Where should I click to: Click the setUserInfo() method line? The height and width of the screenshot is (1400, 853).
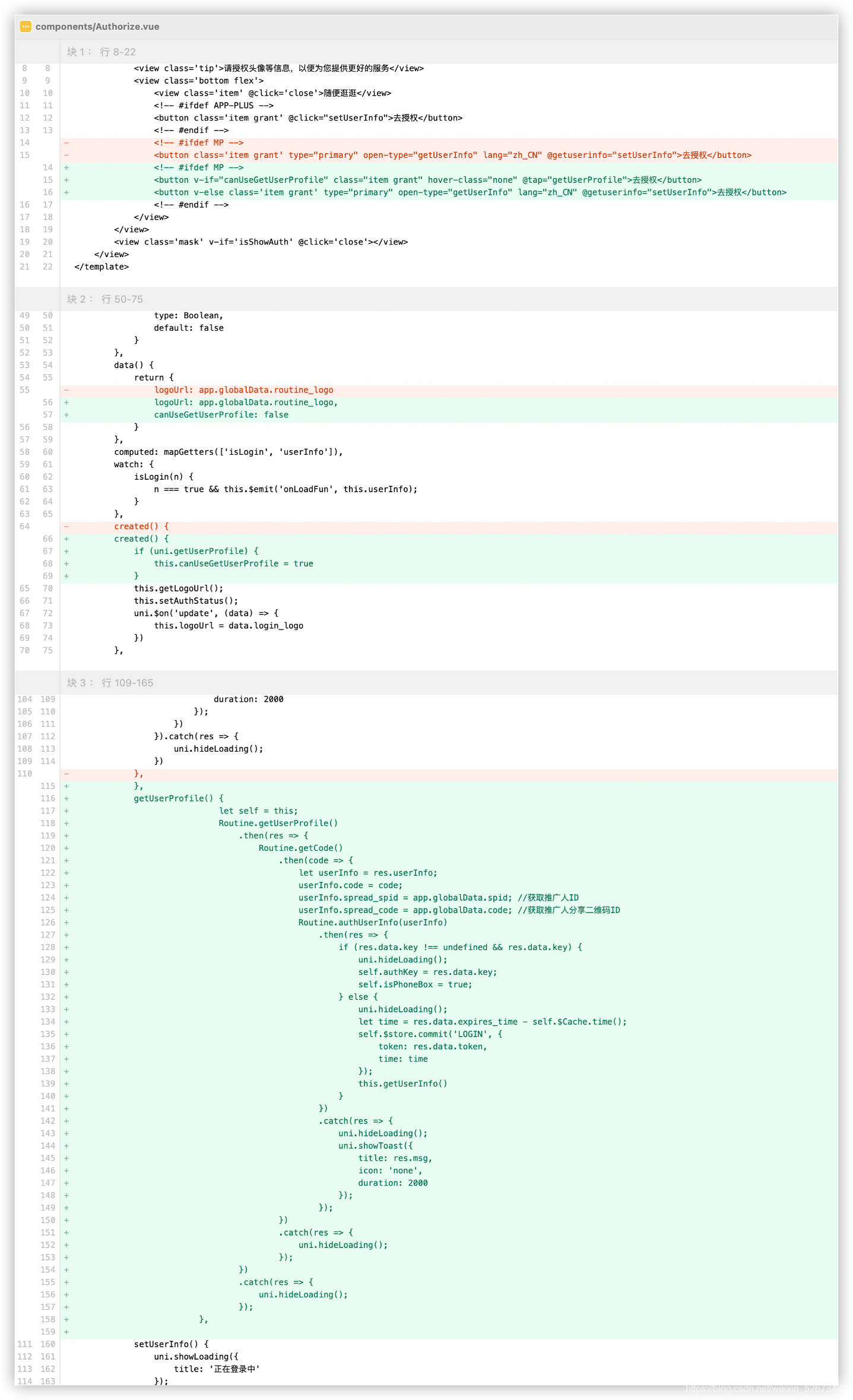coord(171,1345)
